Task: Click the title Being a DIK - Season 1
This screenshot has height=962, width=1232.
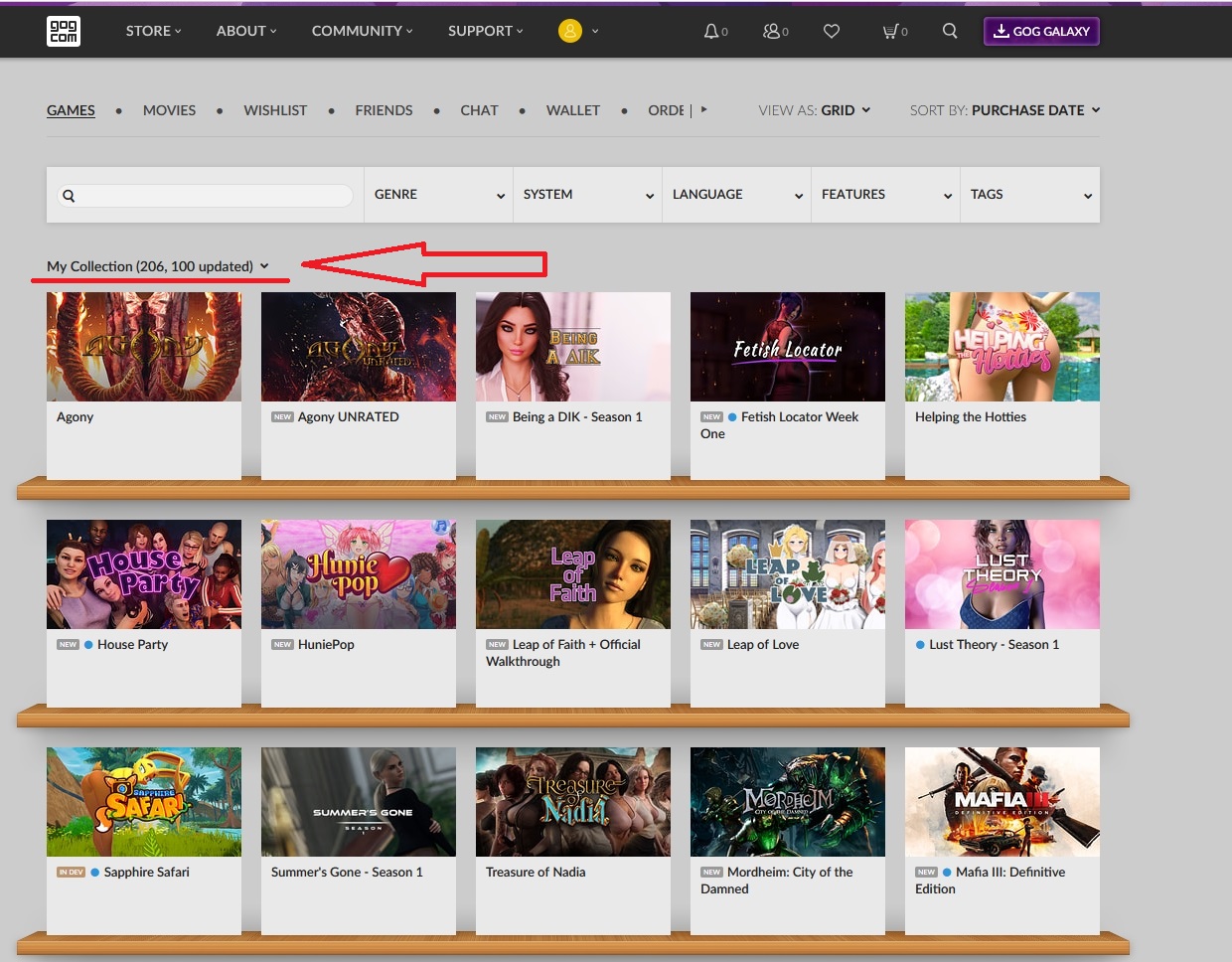Action: click(577, 417)
